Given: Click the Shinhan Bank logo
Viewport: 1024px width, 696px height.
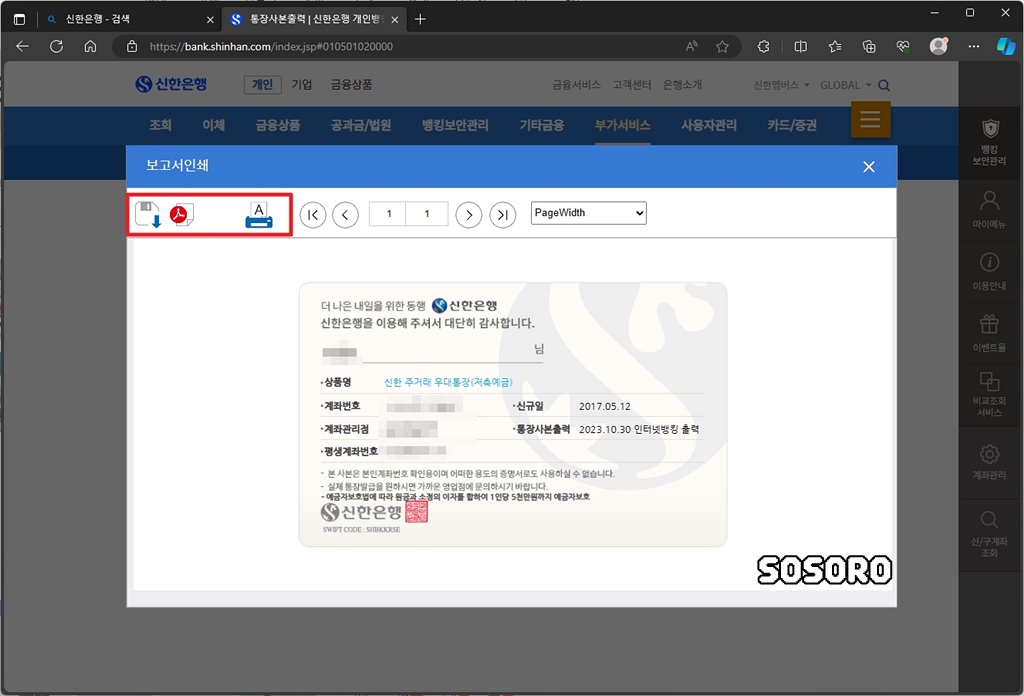Looking at the screenshot, I should [171, 84].
